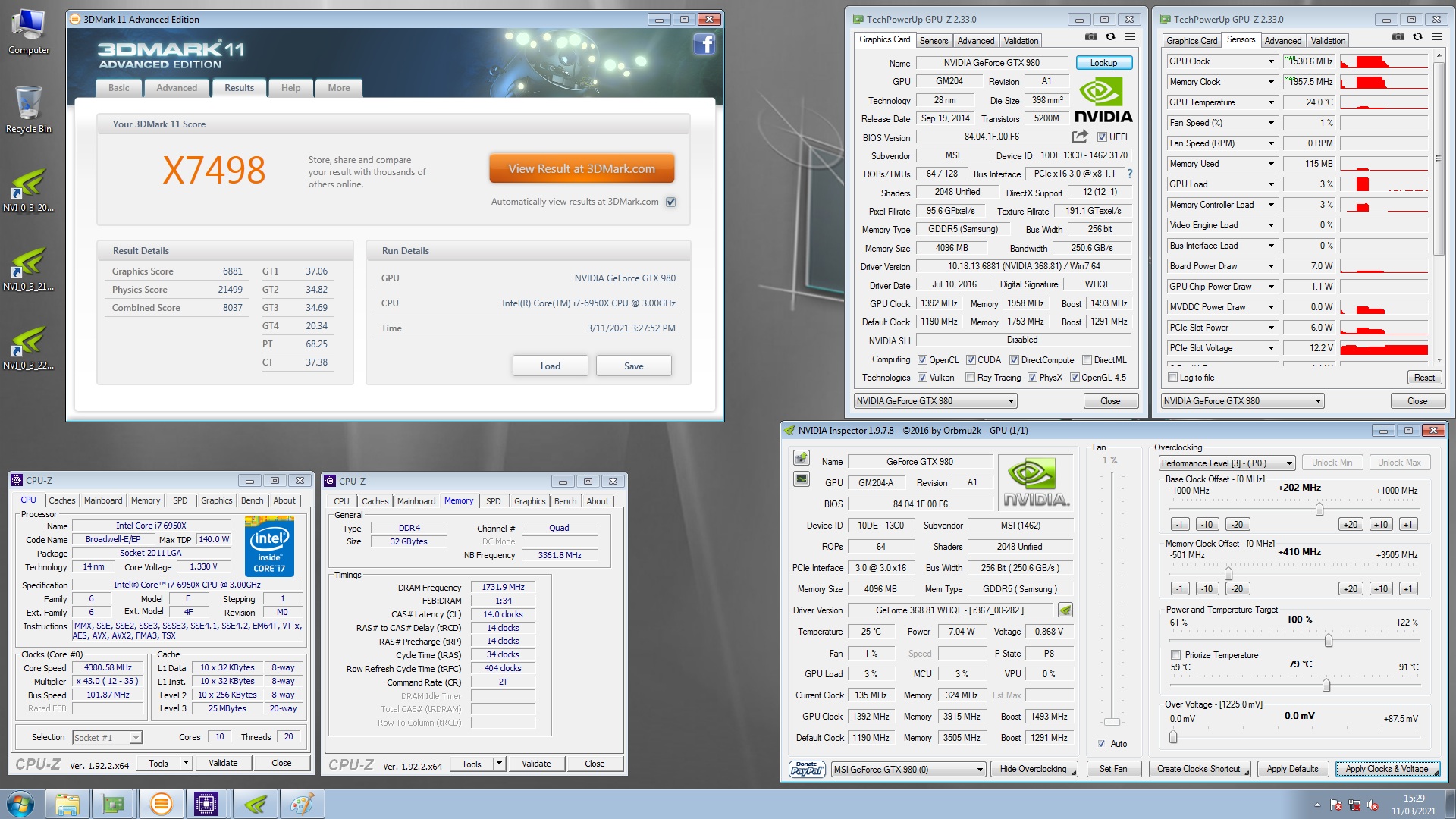Click the Reset button in GPU-Z Sensors
The height and width of the screenshot is (819, 1456).
coord(1423,378)
